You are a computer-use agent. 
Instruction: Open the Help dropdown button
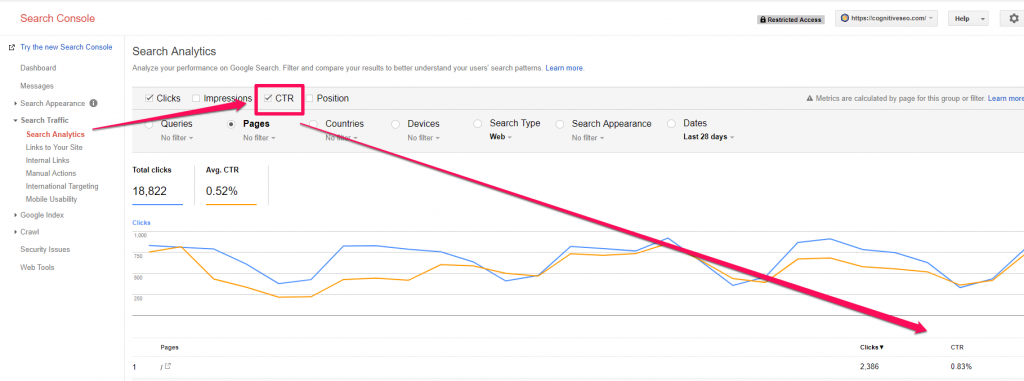pos(968,19)
